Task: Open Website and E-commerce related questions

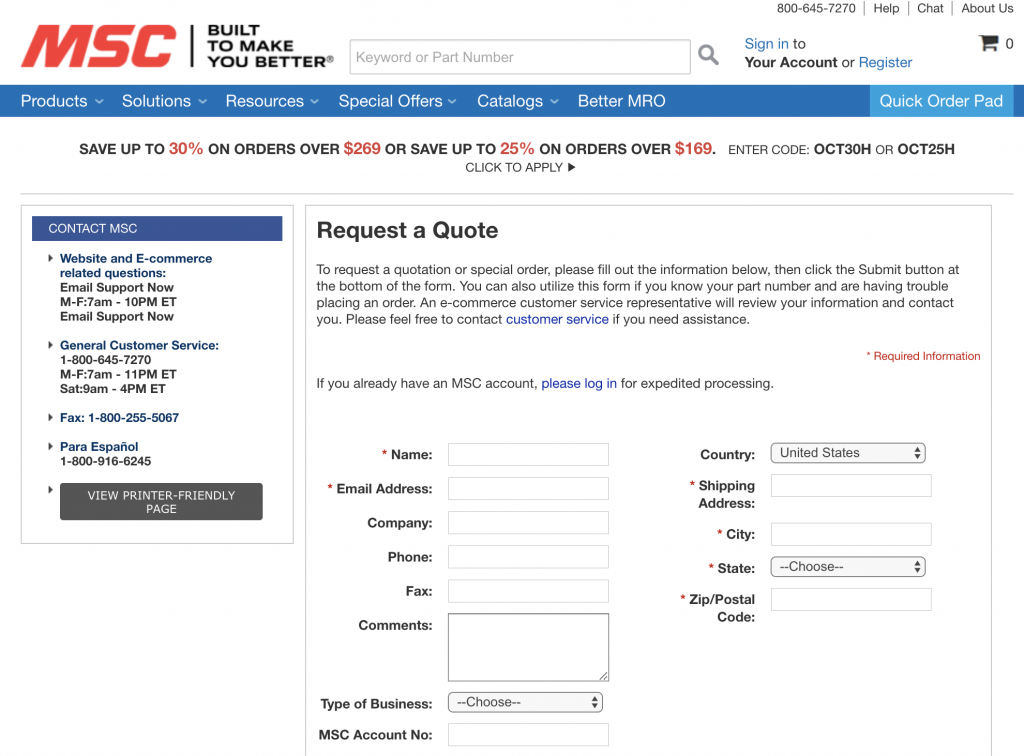Action: pyautogui.click(x=136, y=266)
